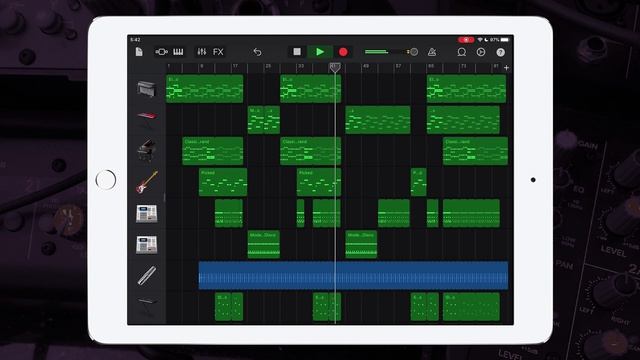Toggle the metronome
640x360 pixels.
[432, 52]
